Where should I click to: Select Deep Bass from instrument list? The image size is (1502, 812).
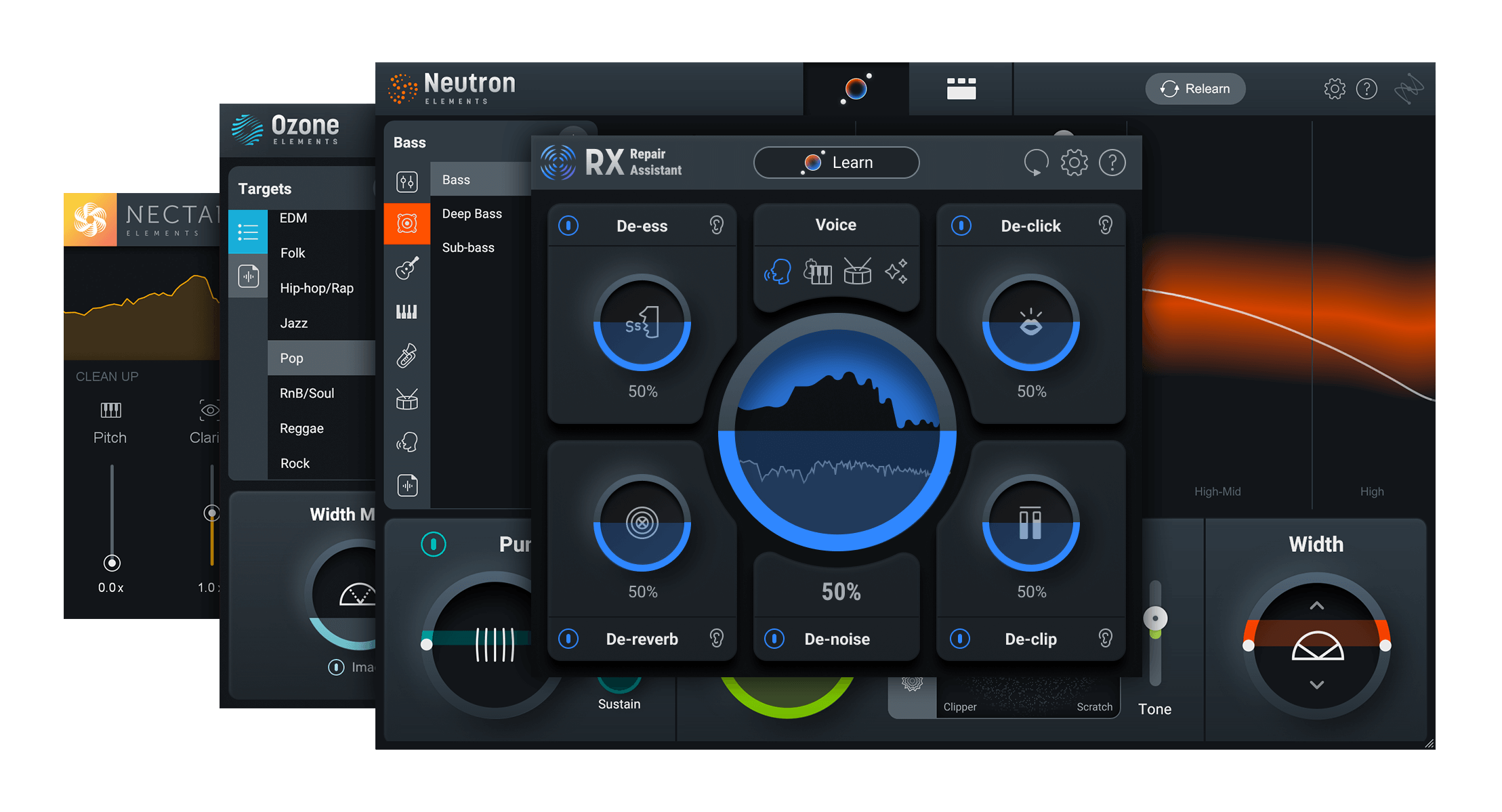point(472,214)
